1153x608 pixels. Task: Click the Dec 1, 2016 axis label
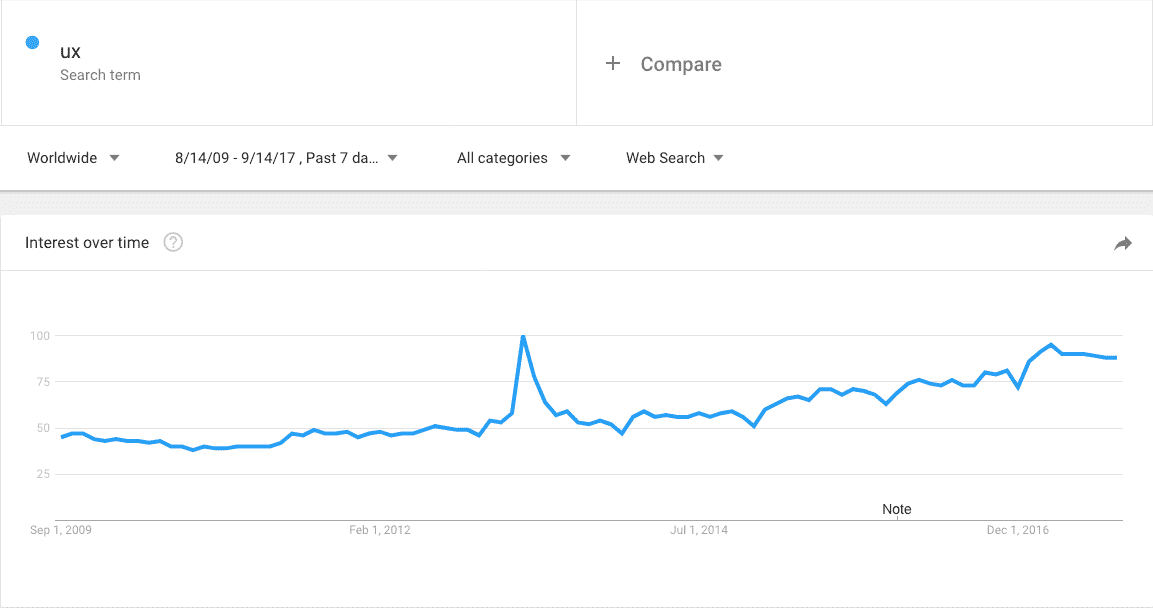click(1018, 530)
